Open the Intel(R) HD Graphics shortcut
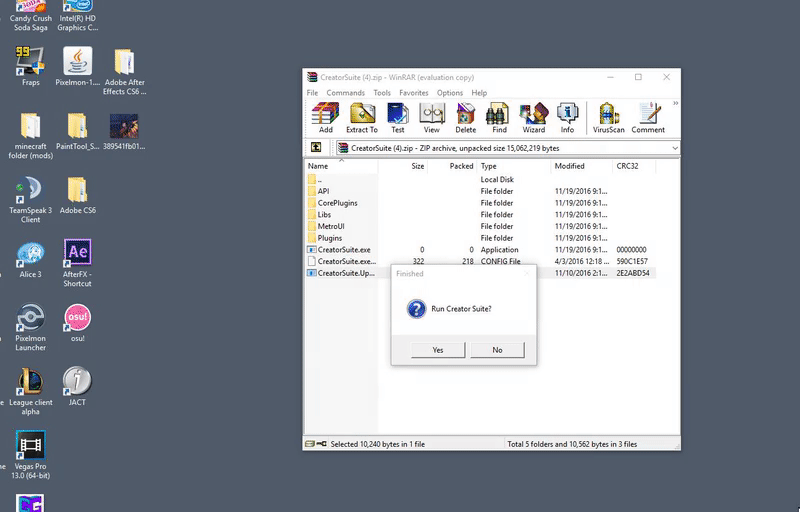 78,15
